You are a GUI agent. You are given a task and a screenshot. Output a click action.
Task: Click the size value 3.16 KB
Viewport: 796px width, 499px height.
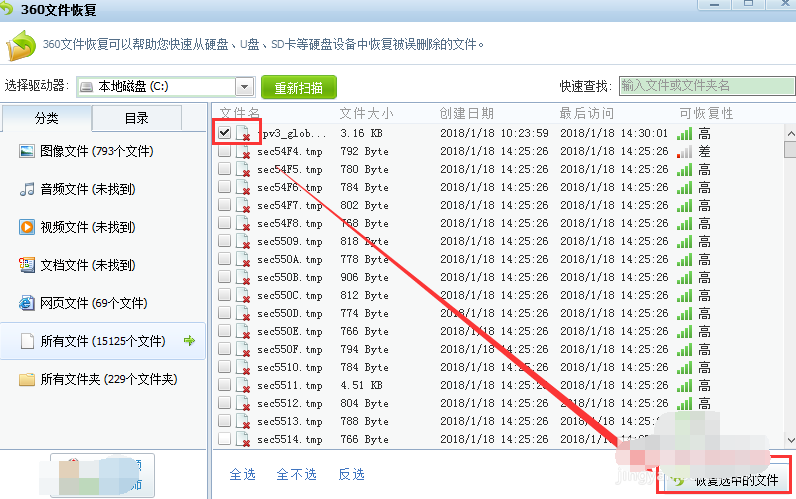[361, 134]
